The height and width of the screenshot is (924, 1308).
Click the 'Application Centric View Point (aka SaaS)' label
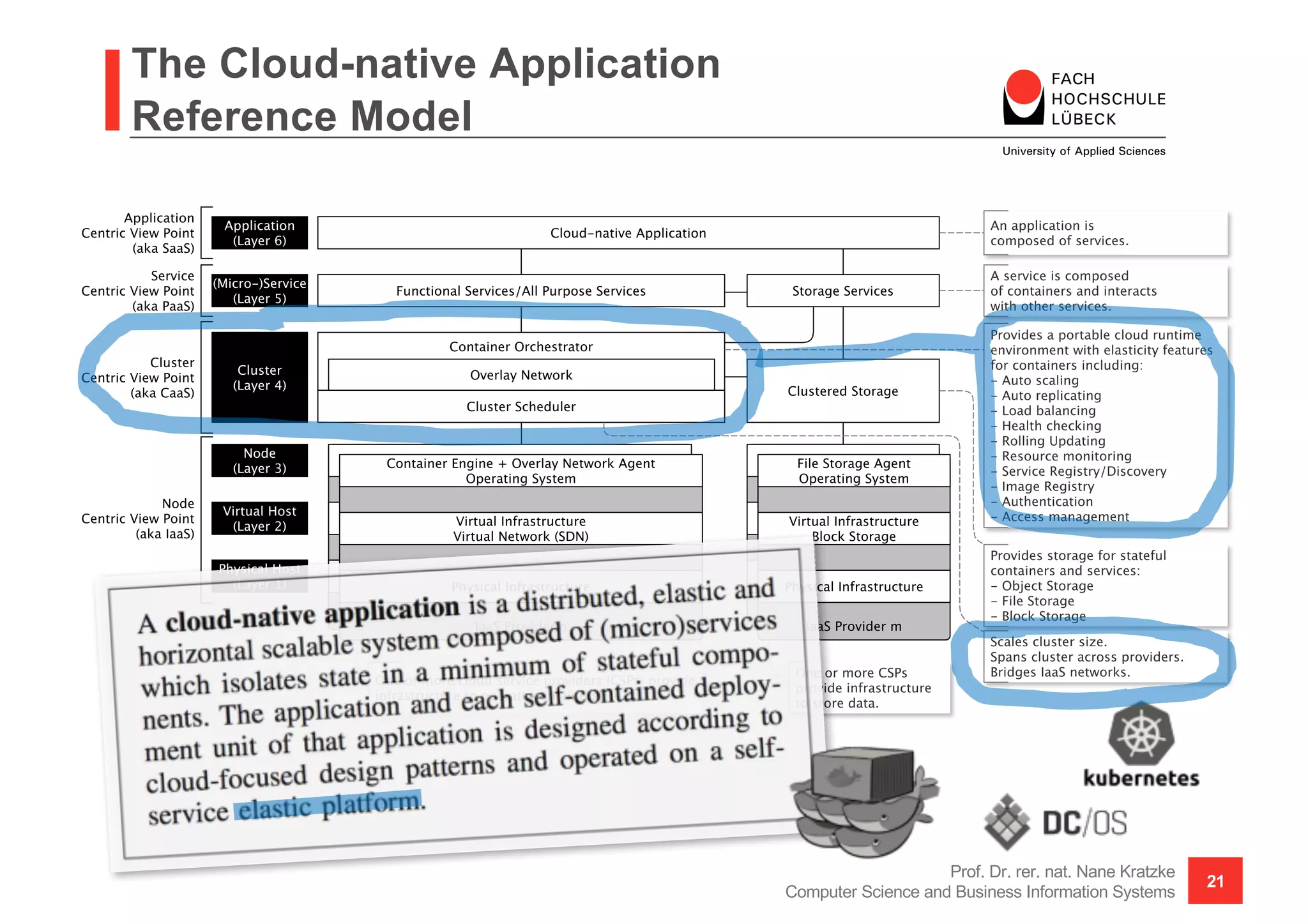pyautogui.click(x=138, y=233)
